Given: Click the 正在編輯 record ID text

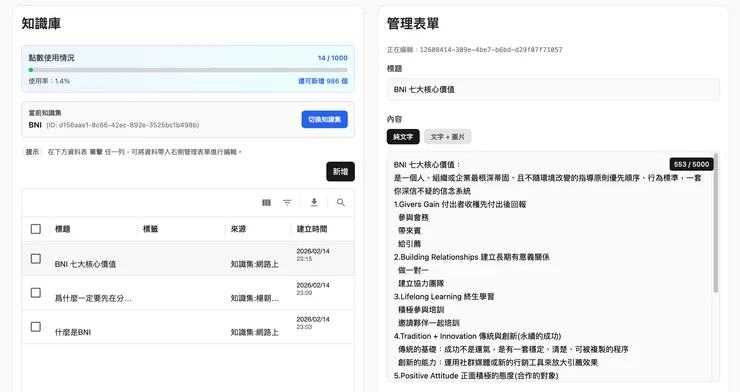Looking at the screenshot, I should pos(475,50).
